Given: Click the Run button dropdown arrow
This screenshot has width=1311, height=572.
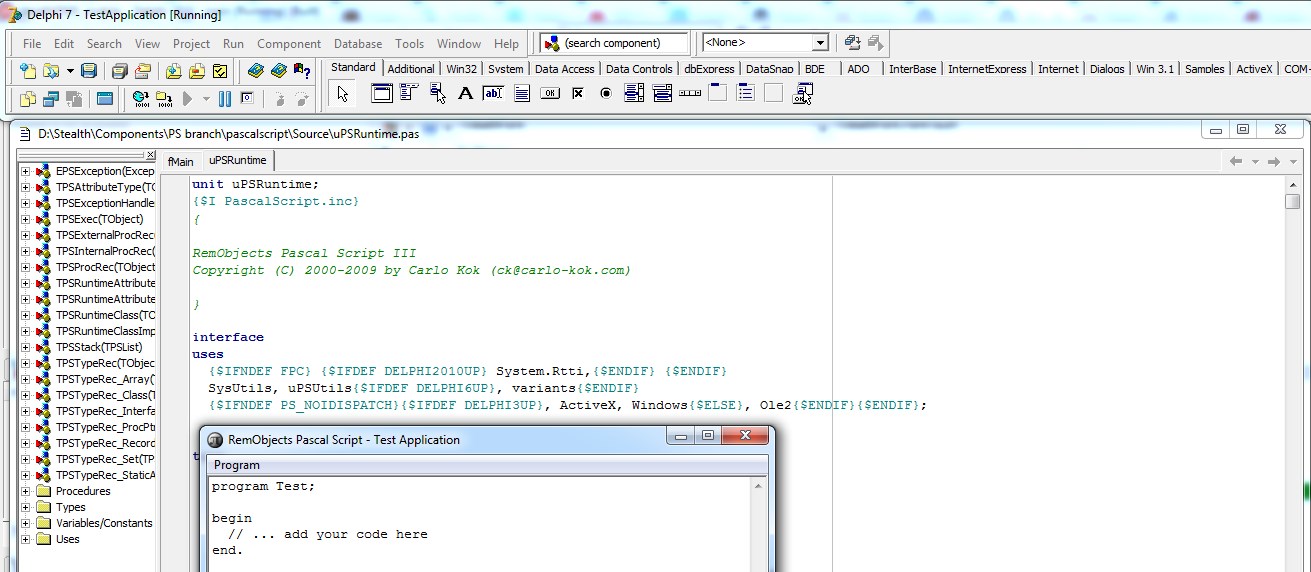Looking at the screenshot, I should [207, 99].
